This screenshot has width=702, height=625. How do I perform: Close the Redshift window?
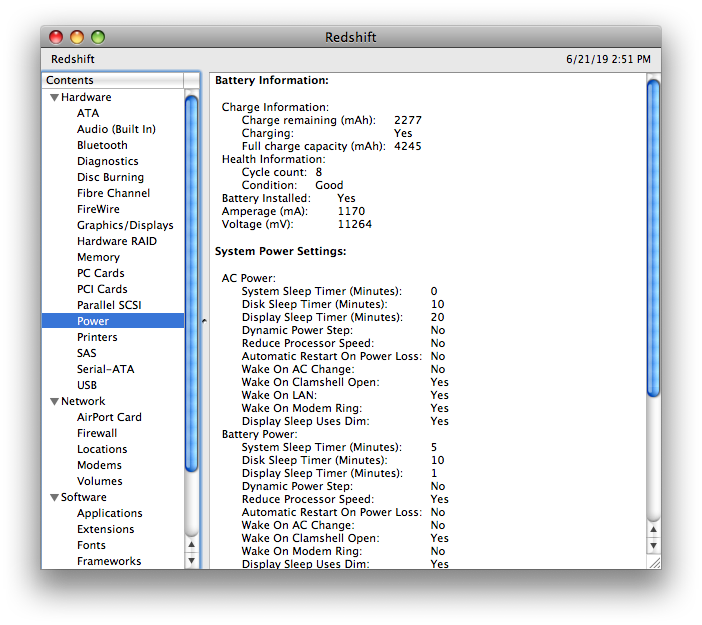point(56,37)
